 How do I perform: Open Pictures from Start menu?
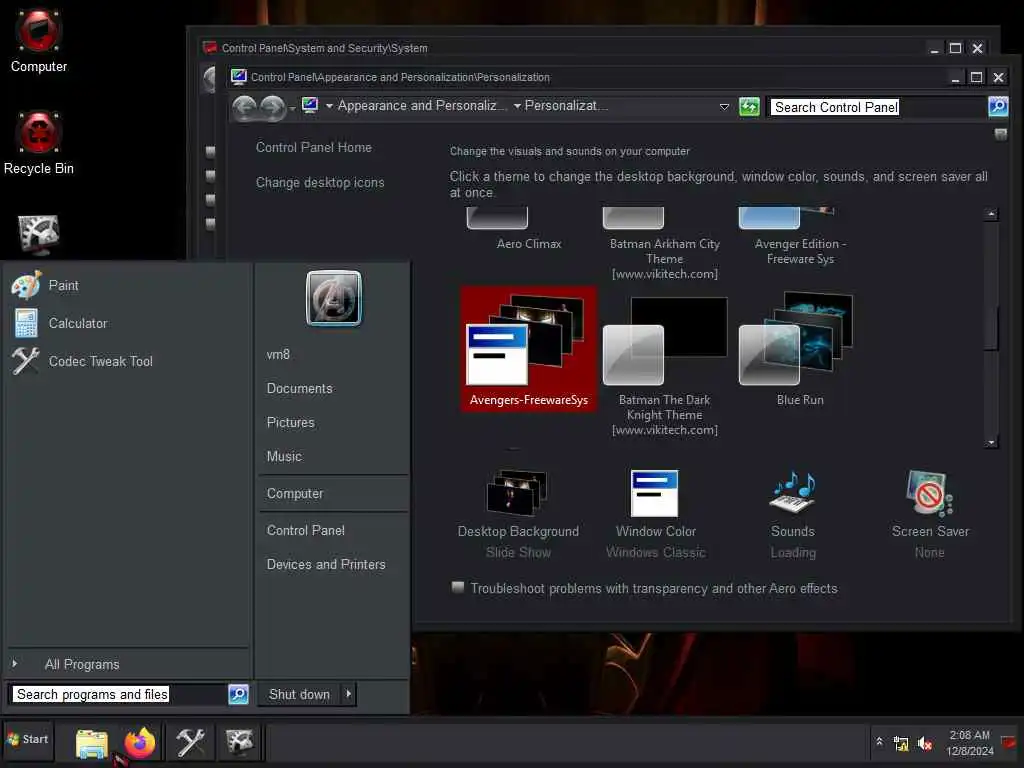[291, 423]
